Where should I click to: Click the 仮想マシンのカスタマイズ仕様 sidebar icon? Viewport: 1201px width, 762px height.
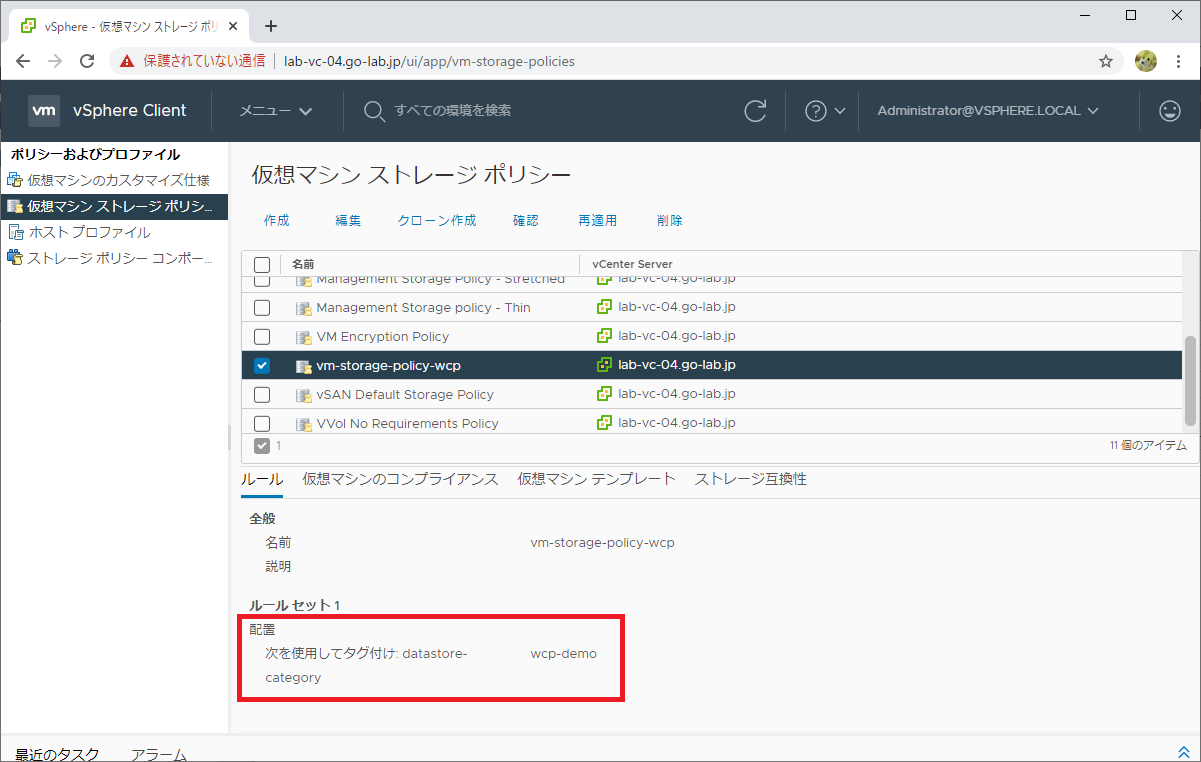click(14, 180)
